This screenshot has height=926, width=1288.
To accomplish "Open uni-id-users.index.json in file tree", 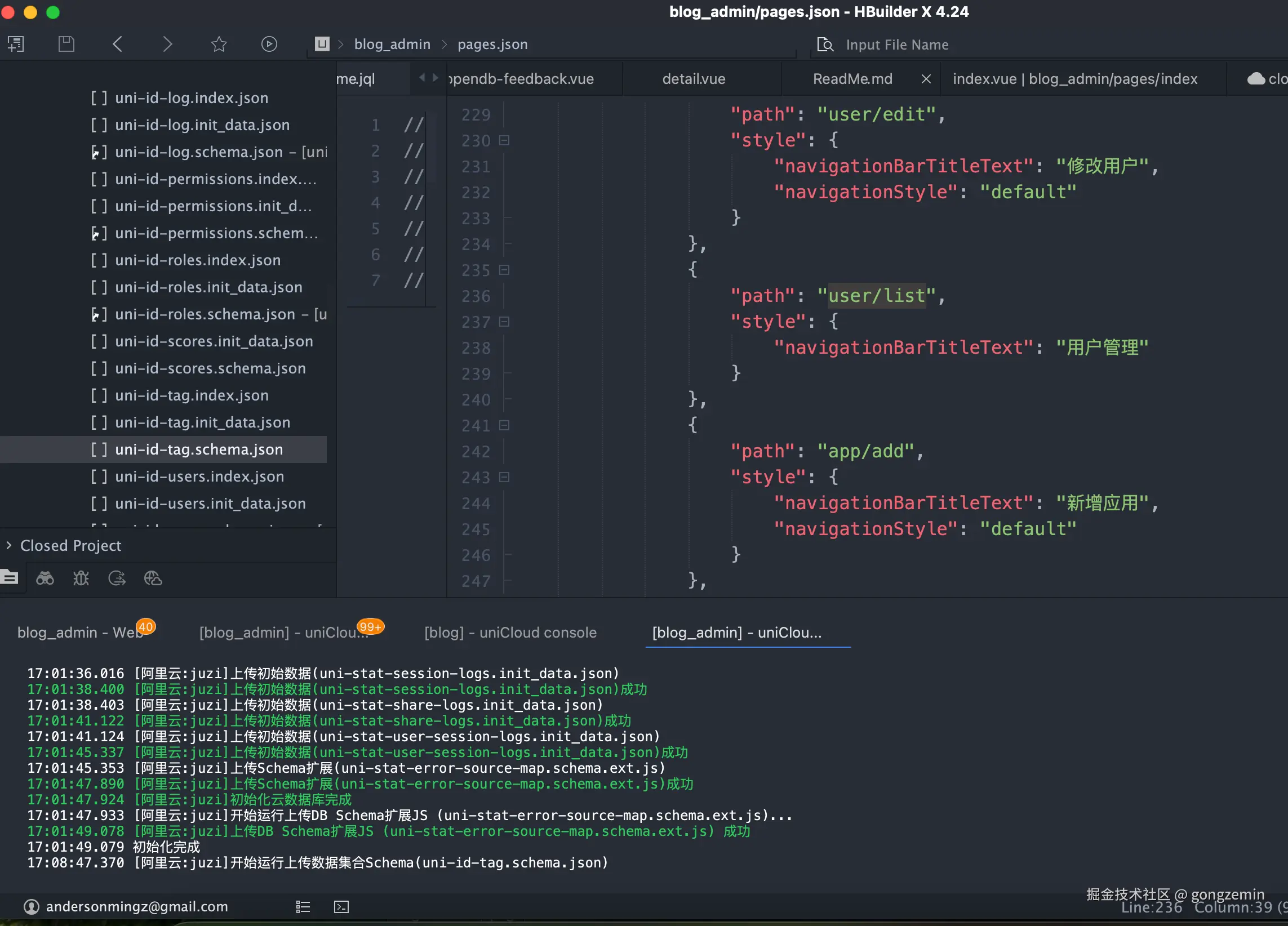I will click(x=199, y=477).
